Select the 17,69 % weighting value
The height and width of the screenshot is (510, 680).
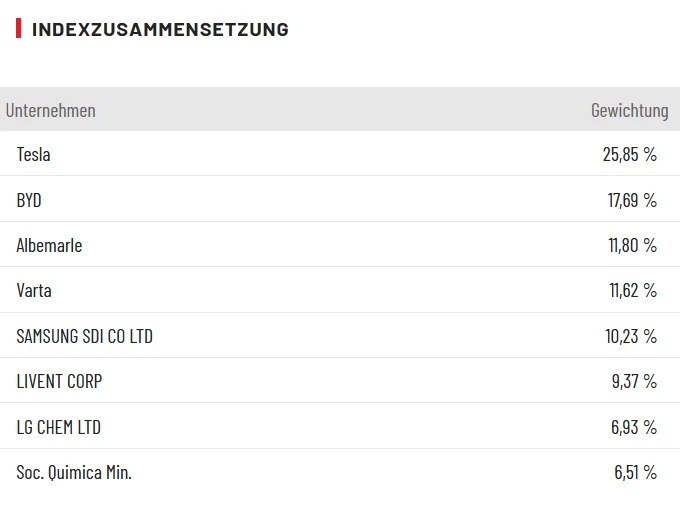[x=632, y=200]
